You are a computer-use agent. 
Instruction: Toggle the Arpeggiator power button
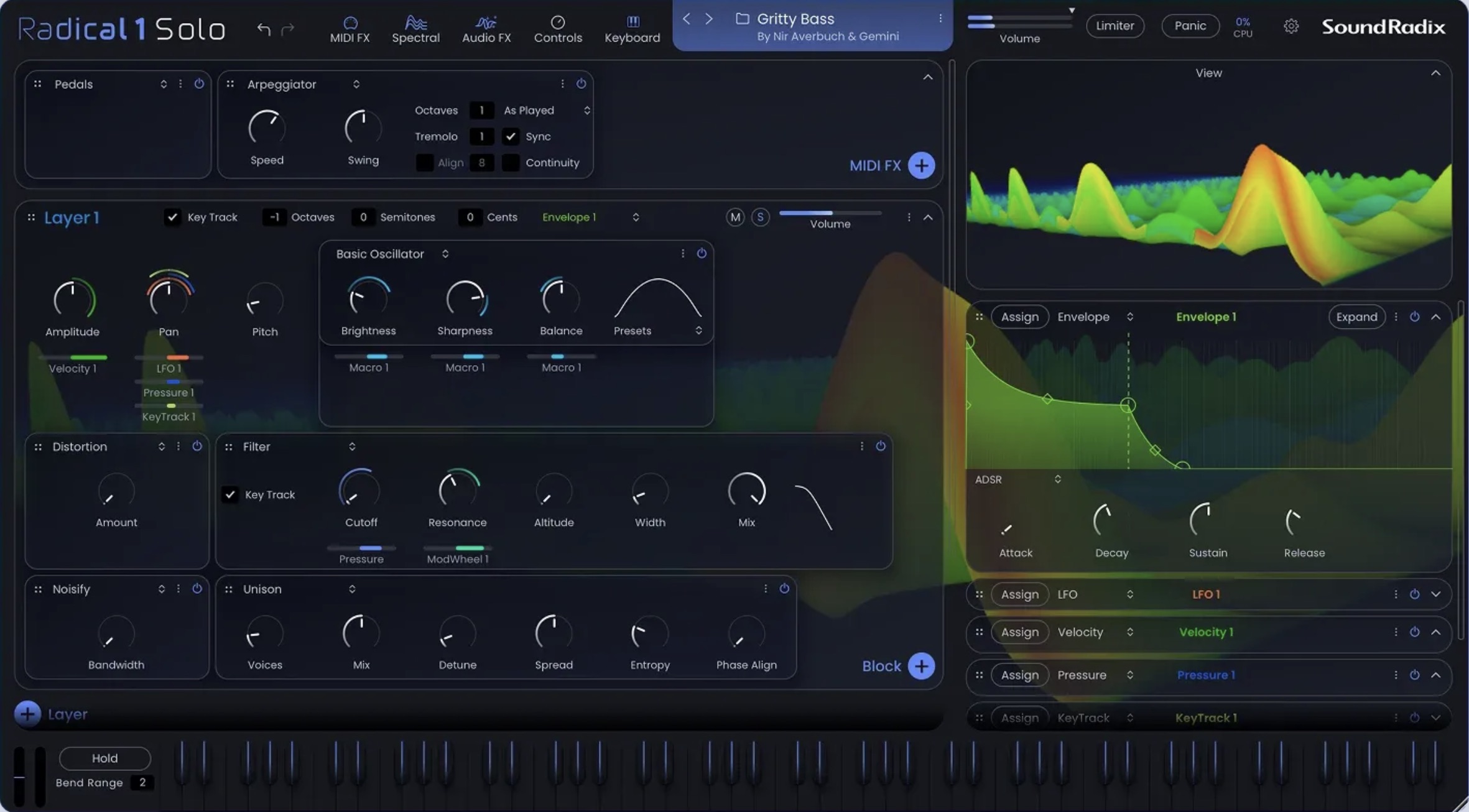click(581, 84)
